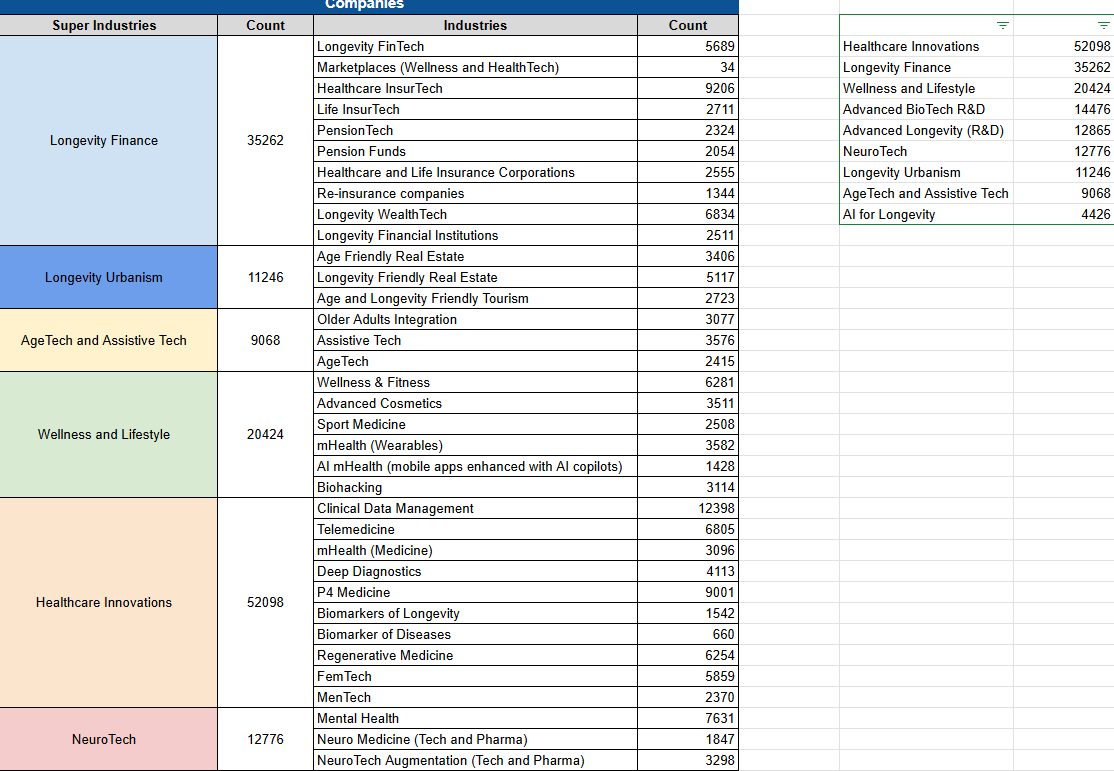Select the Telemedicine industry cell
This screenshot has width=1114, height=771.
(475, 529)
